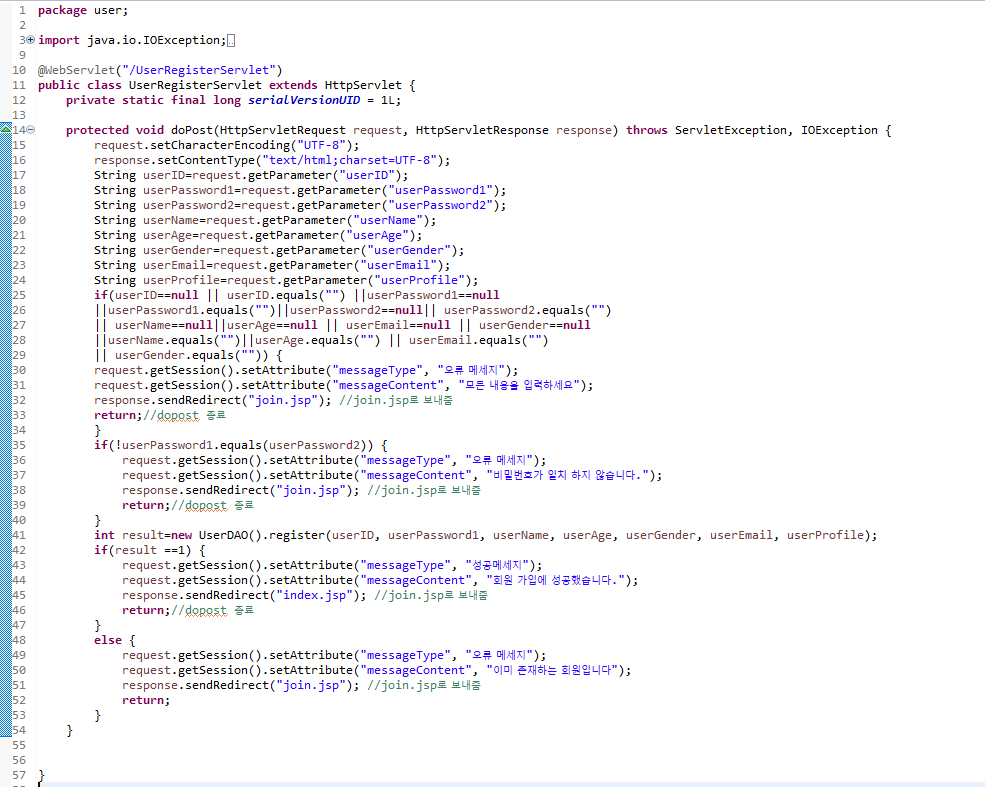Click the '@WebServlet' annotation on line 10
This screenshot has height=787, width=985.
[77, 70]
